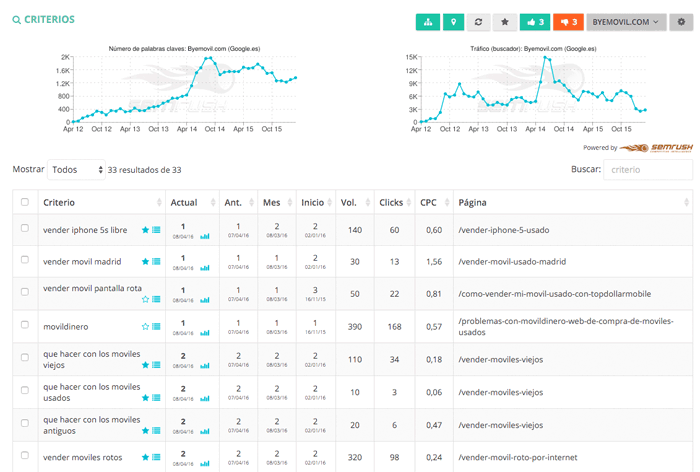Open page link /vender-iphone-5-usado
700x472 pixels.
coord(504,230)
